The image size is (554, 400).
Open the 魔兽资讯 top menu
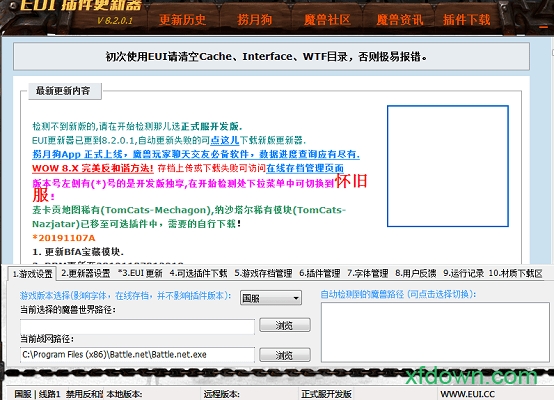400,20
